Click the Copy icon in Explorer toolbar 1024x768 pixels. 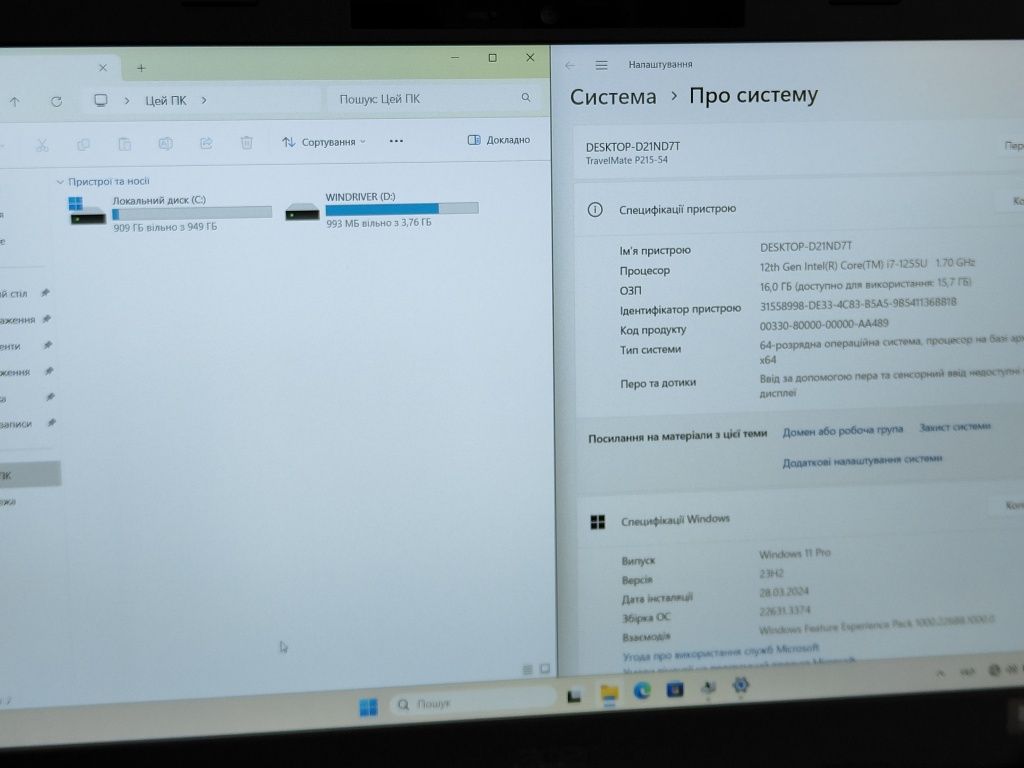click(x=83, y=144)
